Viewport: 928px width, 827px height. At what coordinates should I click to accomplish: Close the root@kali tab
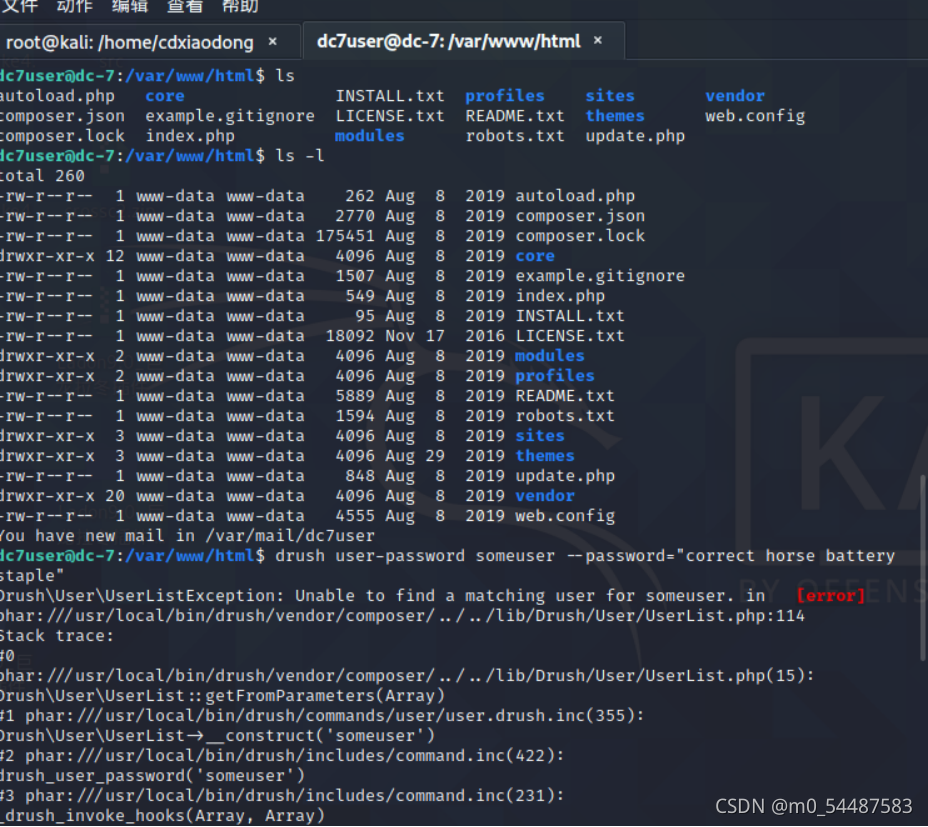[272, 41]
